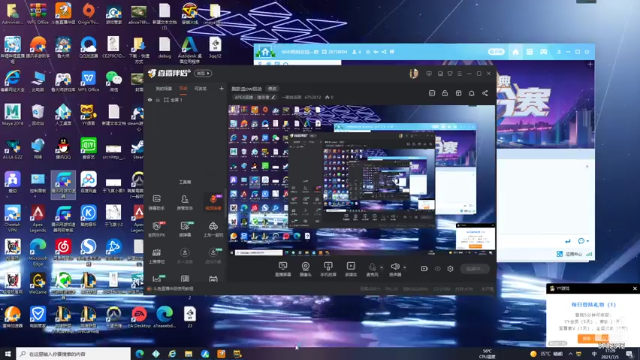
Task: Expand microphone options arrow
Action: [382, 268]
